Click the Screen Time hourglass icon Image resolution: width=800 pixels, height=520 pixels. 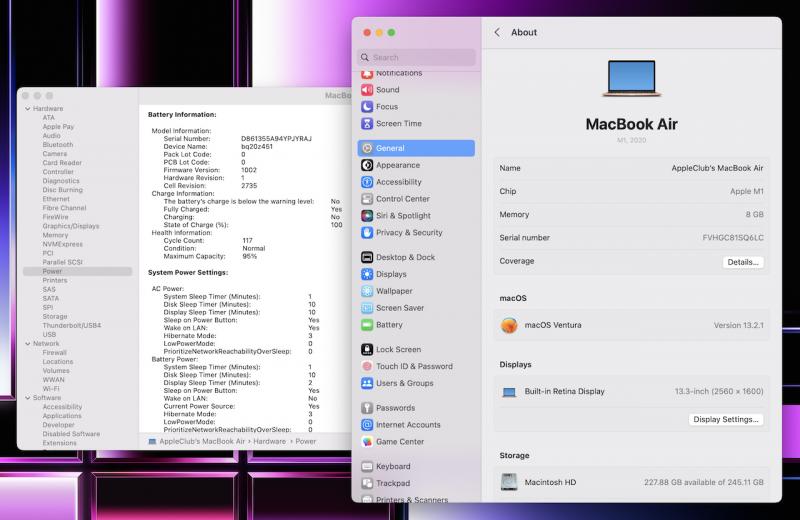(x=367, y=123)
